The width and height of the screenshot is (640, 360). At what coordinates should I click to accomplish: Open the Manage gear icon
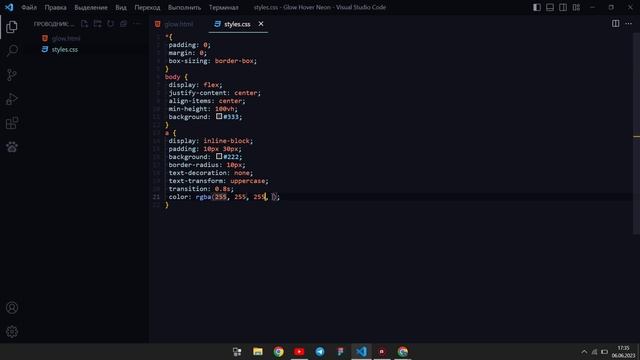pos(12,331)
